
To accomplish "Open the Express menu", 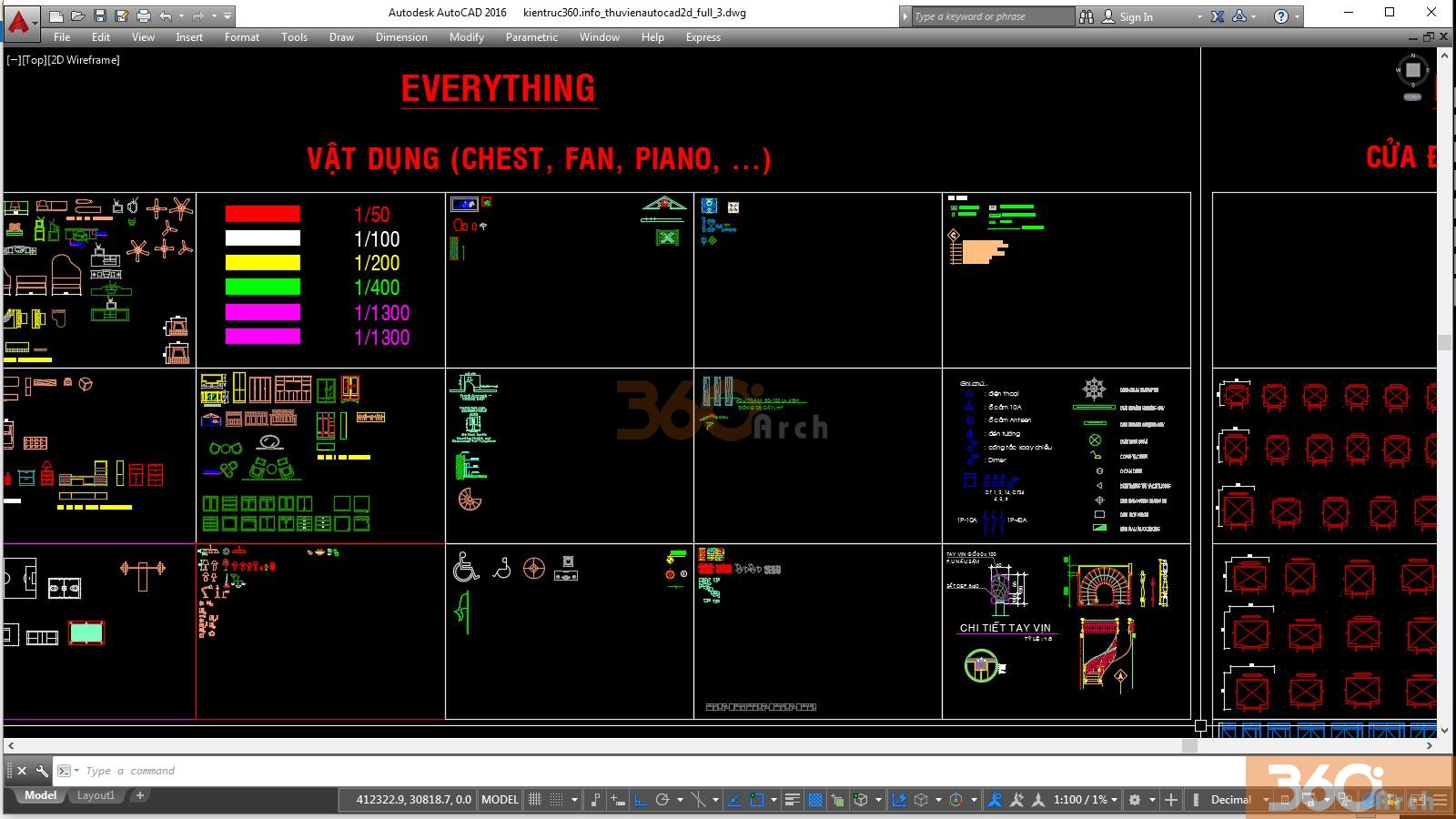I will (703, 37).
